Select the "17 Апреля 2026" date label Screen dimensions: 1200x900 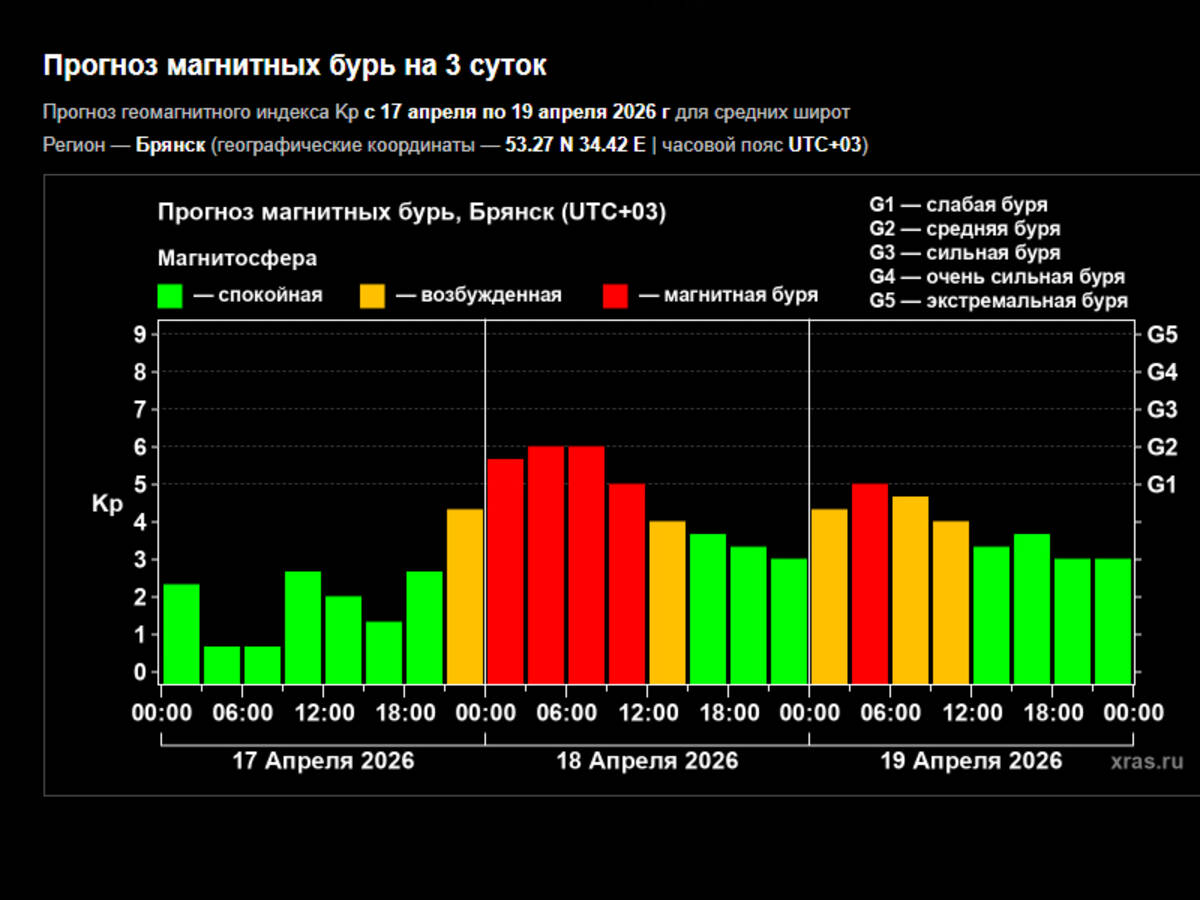tap(323, 761)
